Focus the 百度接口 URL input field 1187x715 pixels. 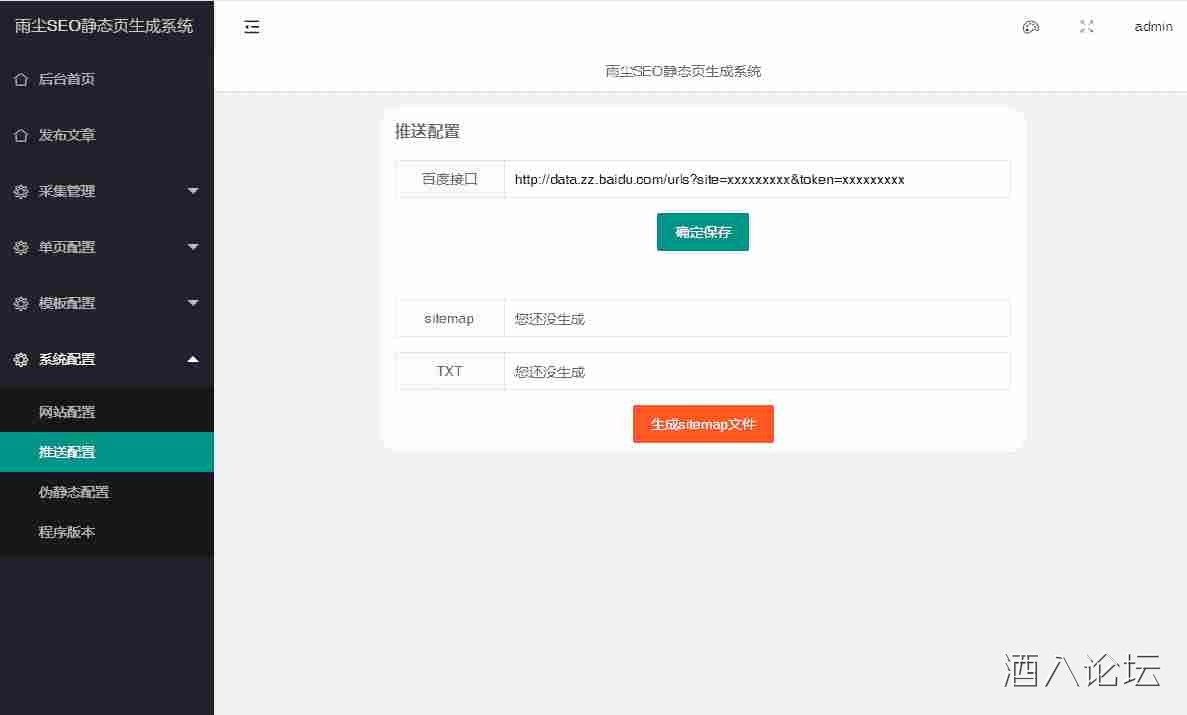coord(756,180)
